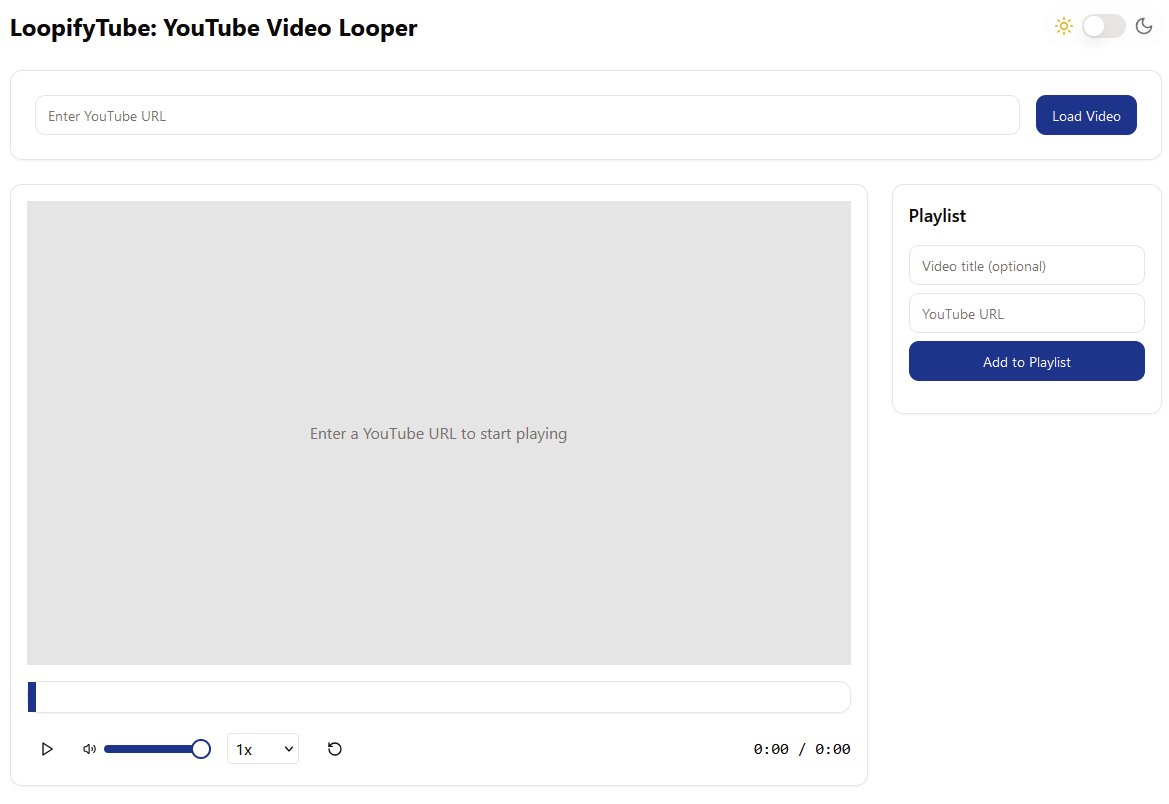
Task: Click the Add to Playlist button
Action: point(1027,362)
